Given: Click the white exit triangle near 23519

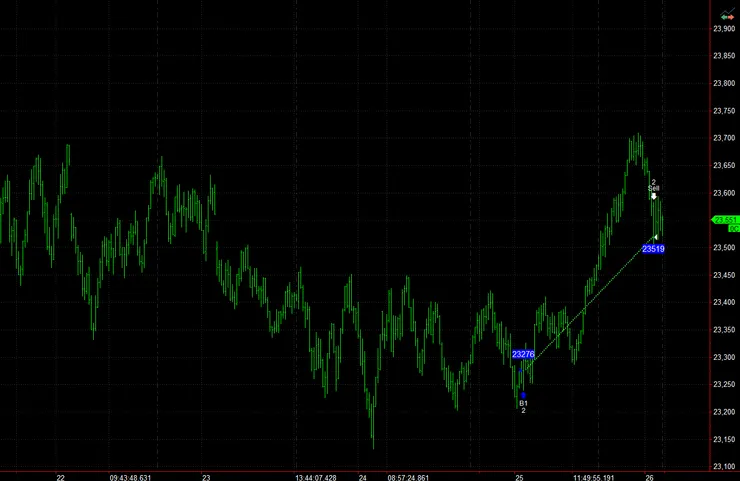Looking at the screenshot, I should coord(656,237).
